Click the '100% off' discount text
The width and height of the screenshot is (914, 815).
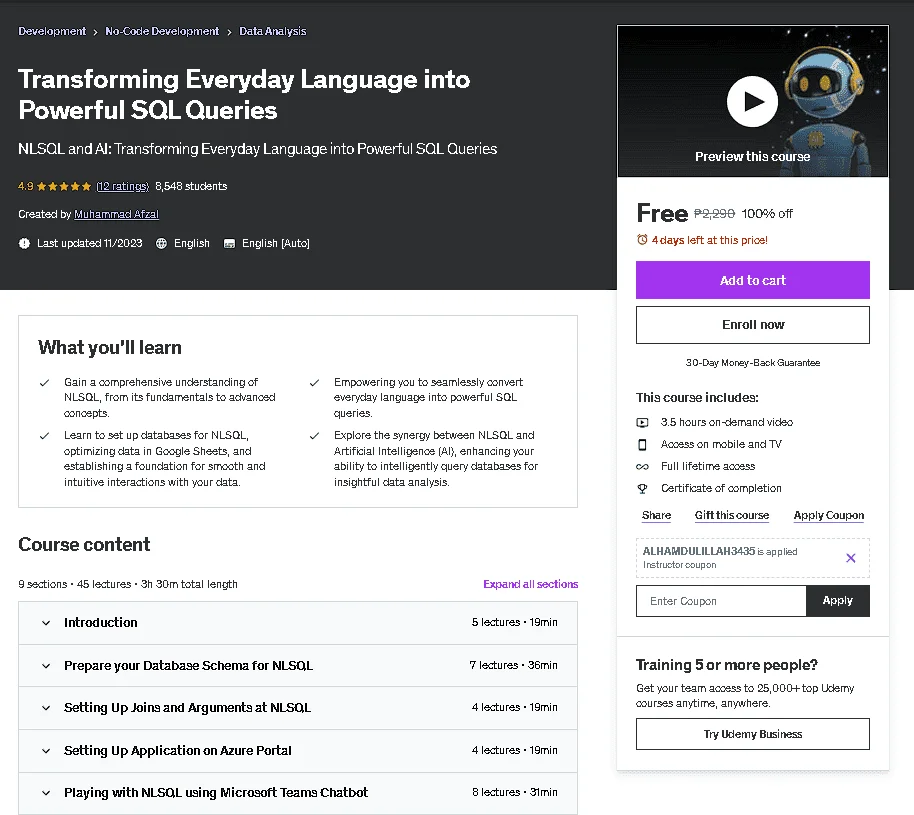767,214
